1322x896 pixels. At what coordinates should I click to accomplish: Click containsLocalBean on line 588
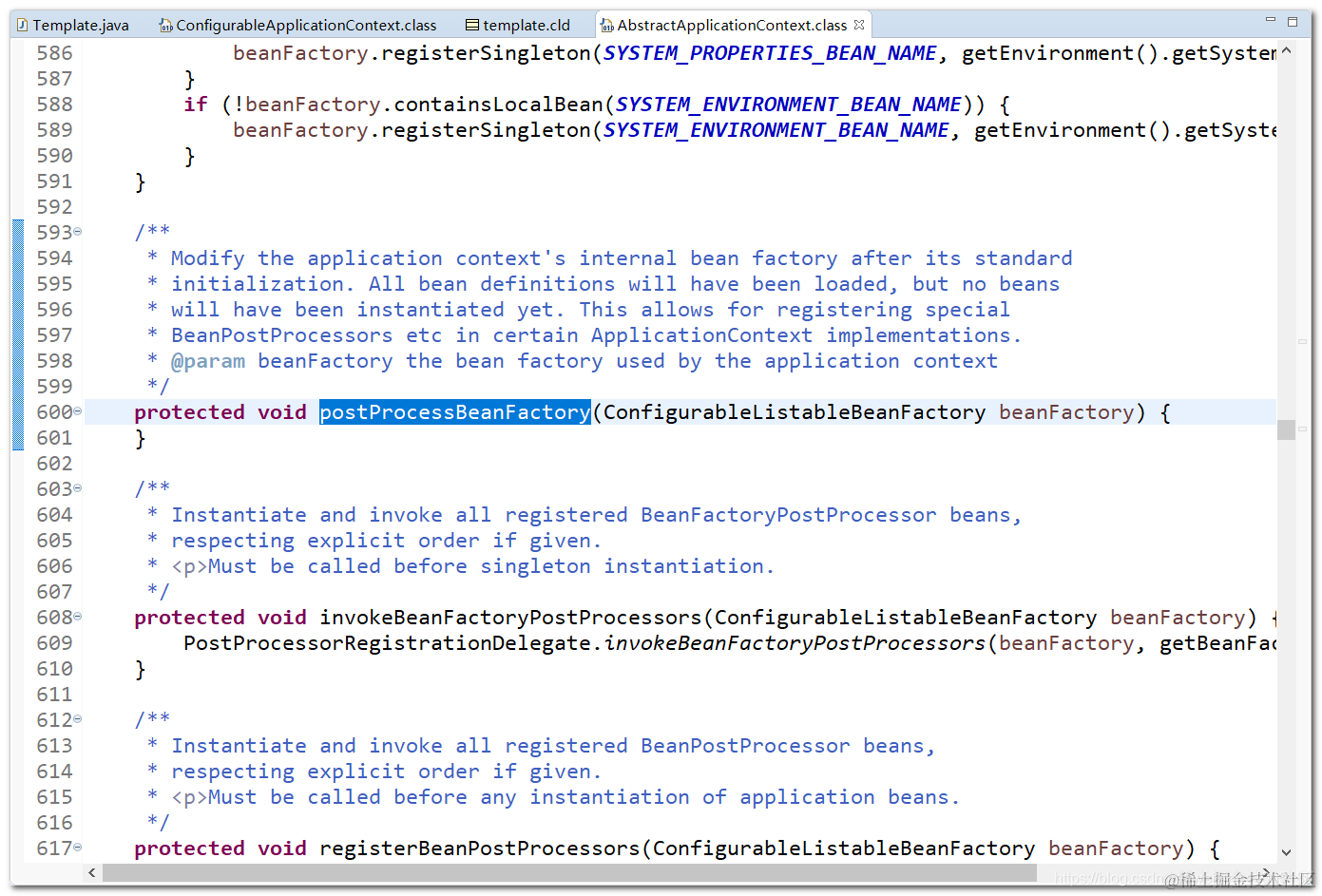click(498, 105)
